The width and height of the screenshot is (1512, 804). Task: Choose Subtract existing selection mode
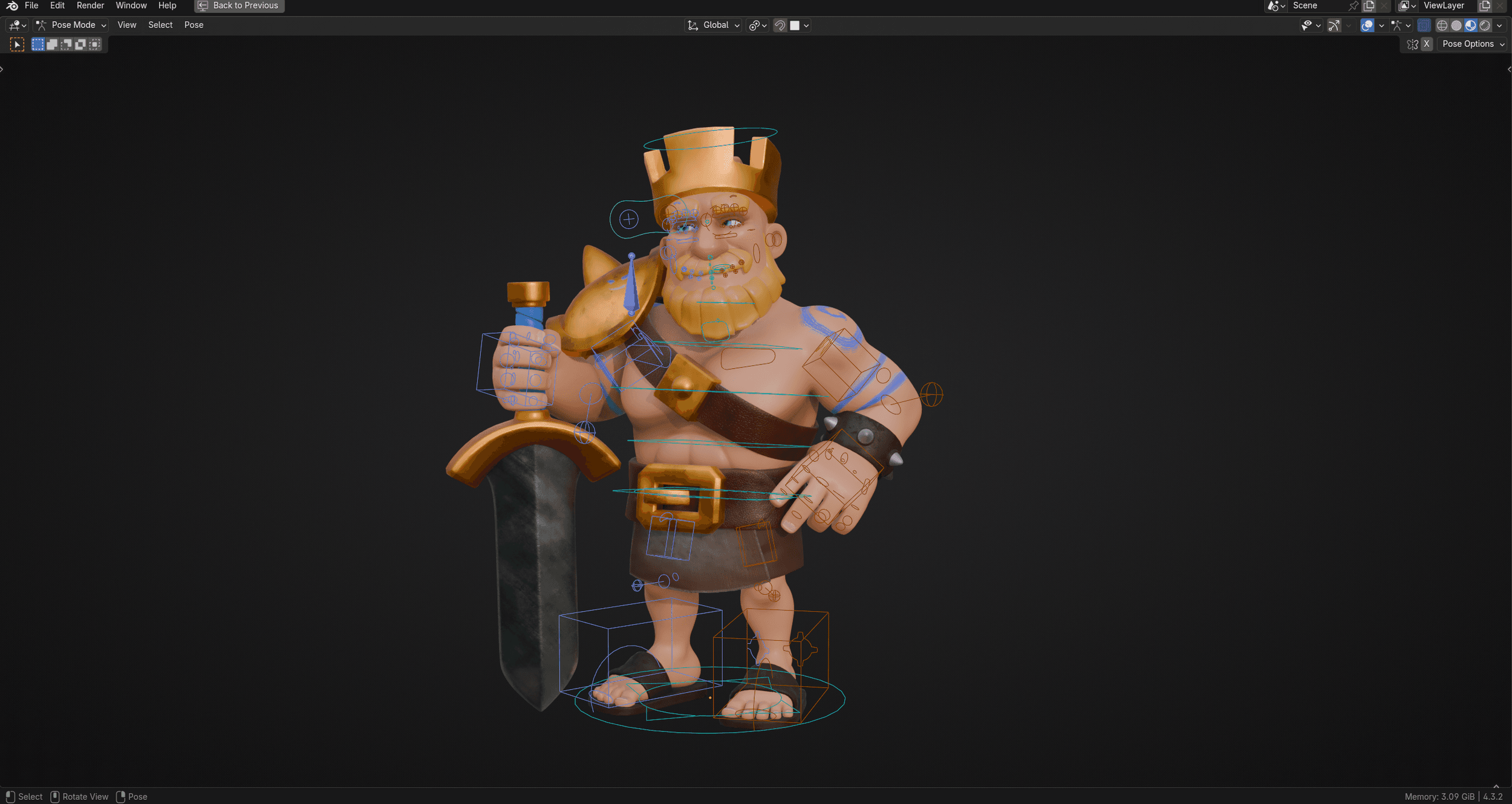(x=66, y=44)
